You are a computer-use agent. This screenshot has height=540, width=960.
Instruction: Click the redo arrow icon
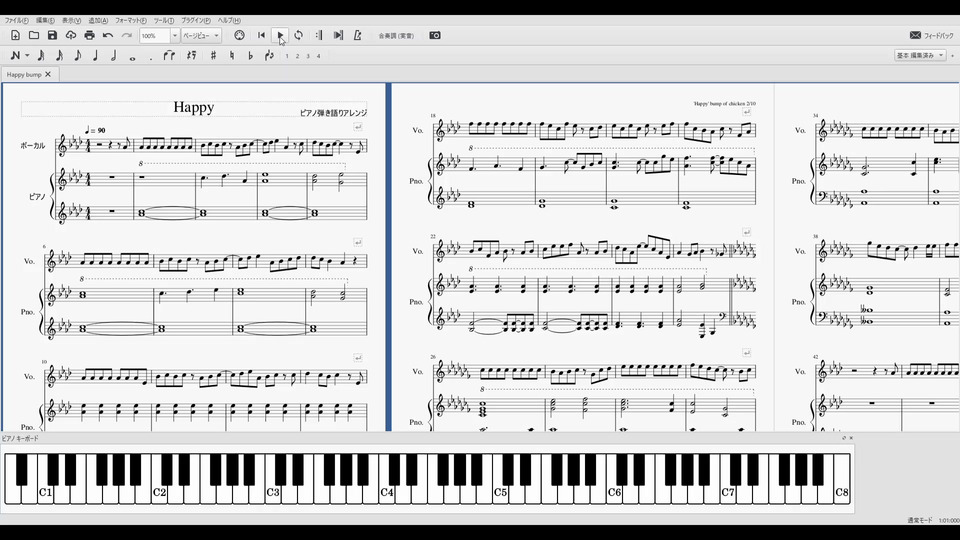click(127, 36)
